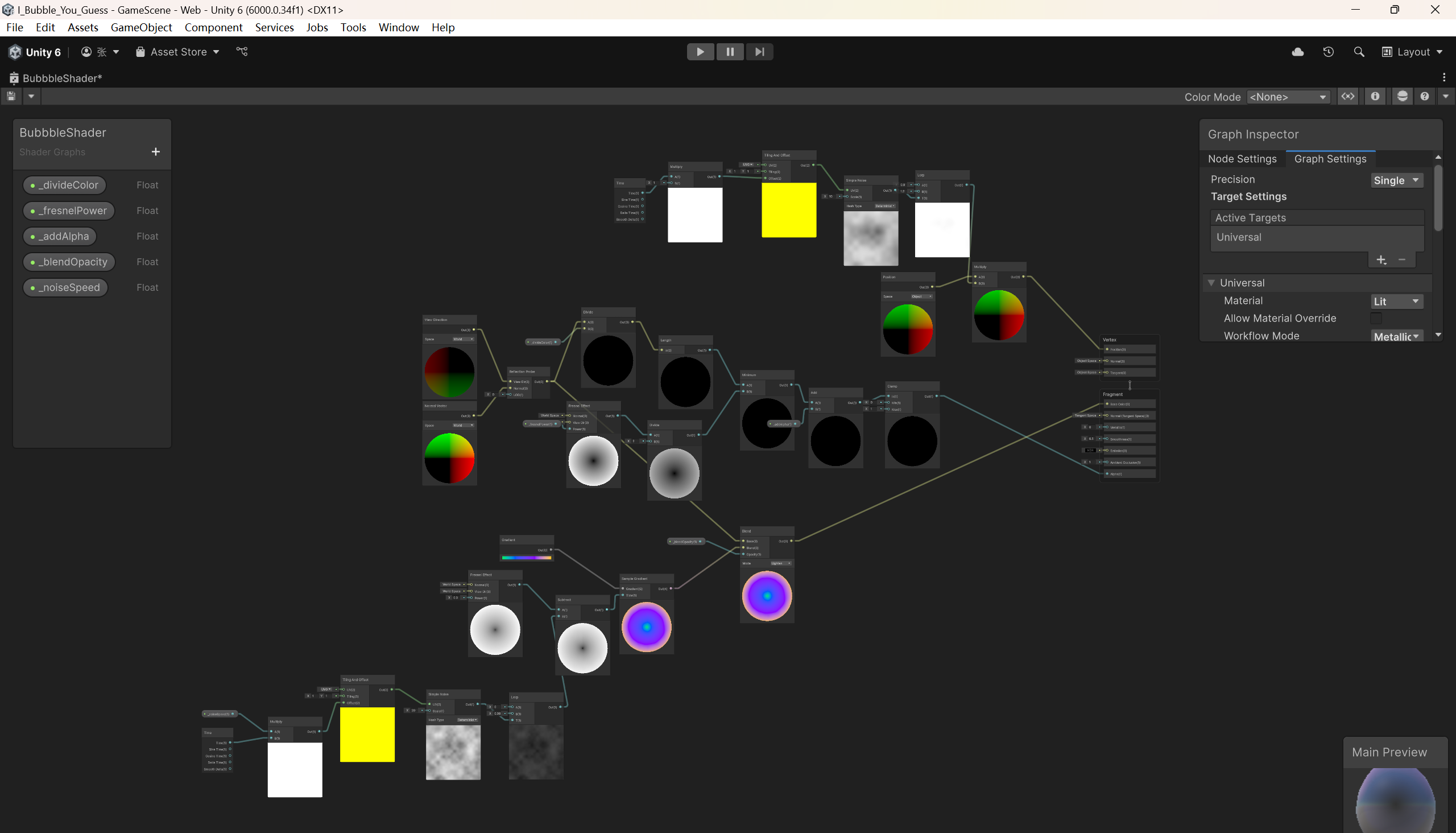
Task: Switch to the Node Settings tab
Action: coord(1242,159)
